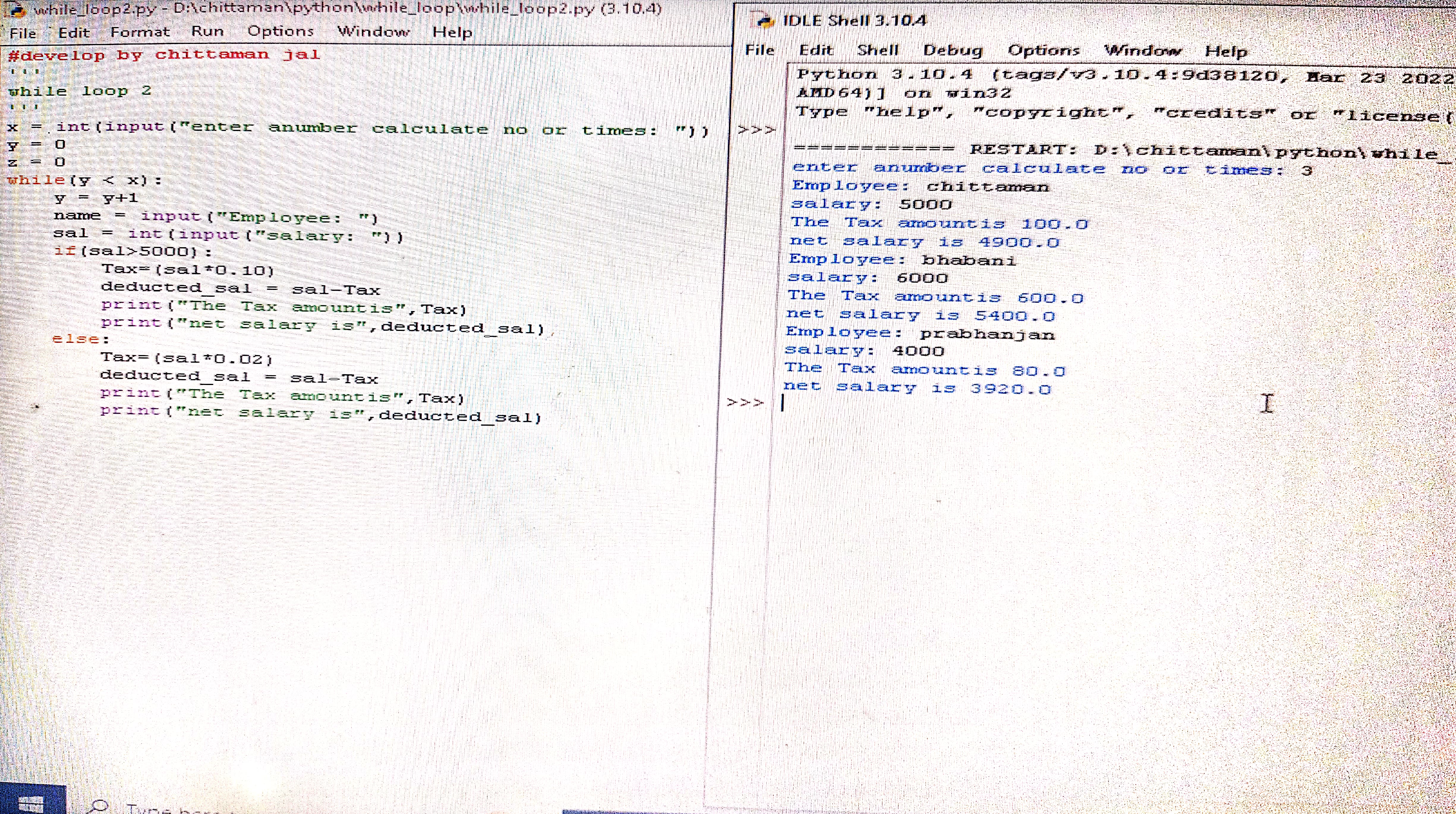
Task: Open the editor's Options menu
Action: pos(280,31)
